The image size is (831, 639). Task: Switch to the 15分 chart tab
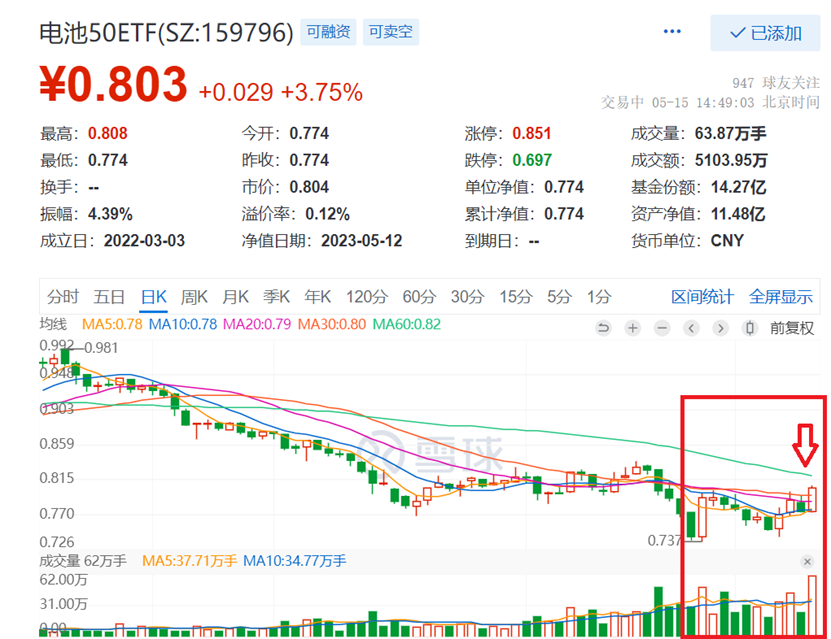coord(516,297)
